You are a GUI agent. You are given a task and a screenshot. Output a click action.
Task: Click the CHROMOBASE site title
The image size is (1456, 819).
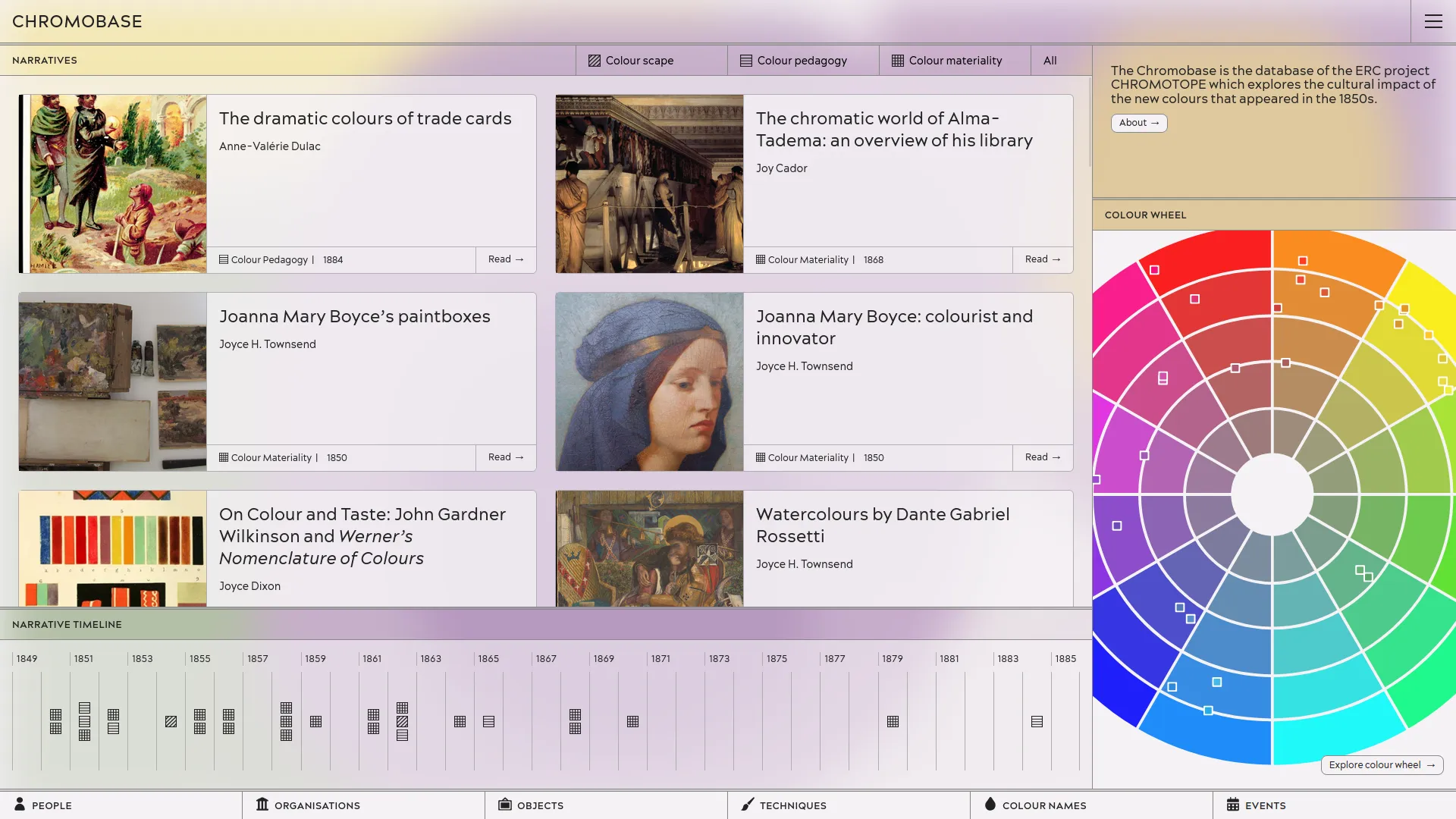tap(77, 21)
